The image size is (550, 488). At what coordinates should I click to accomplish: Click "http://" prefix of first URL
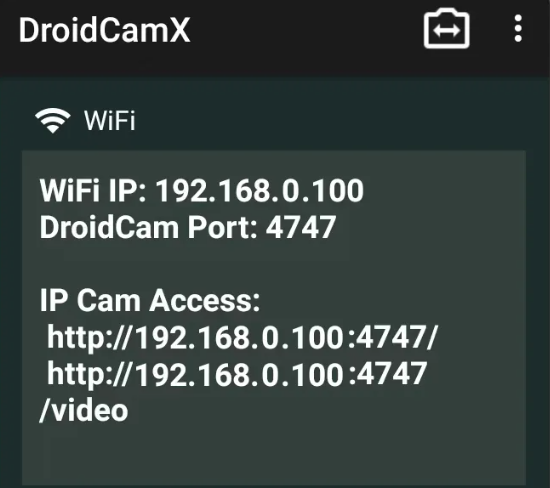point(89,337)
